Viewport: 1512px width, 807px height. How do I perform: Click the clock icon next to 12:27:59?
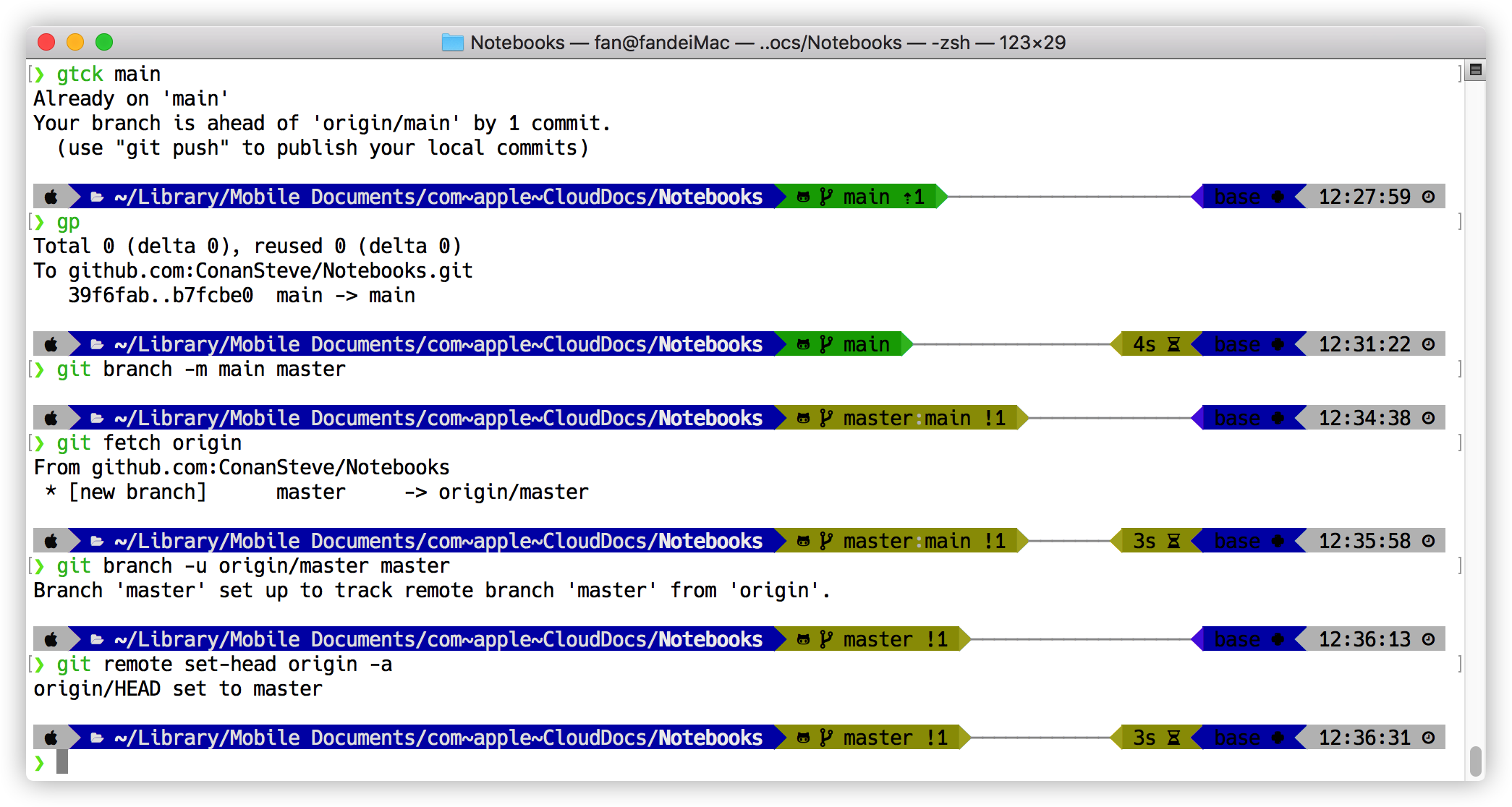(1428, 197)
